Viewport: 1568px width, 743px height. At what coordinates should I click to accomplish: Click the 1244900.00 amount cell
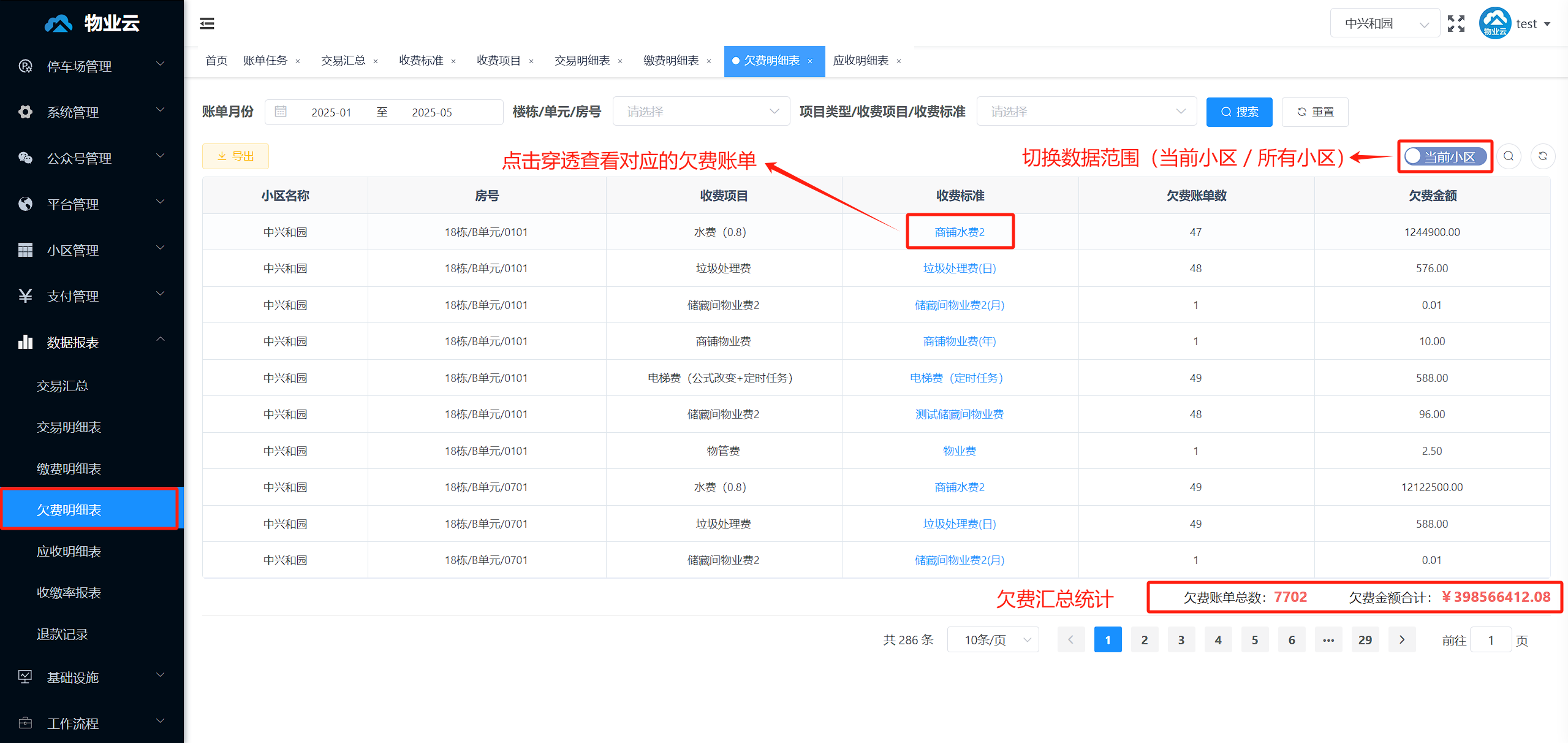coord(1432,232)
